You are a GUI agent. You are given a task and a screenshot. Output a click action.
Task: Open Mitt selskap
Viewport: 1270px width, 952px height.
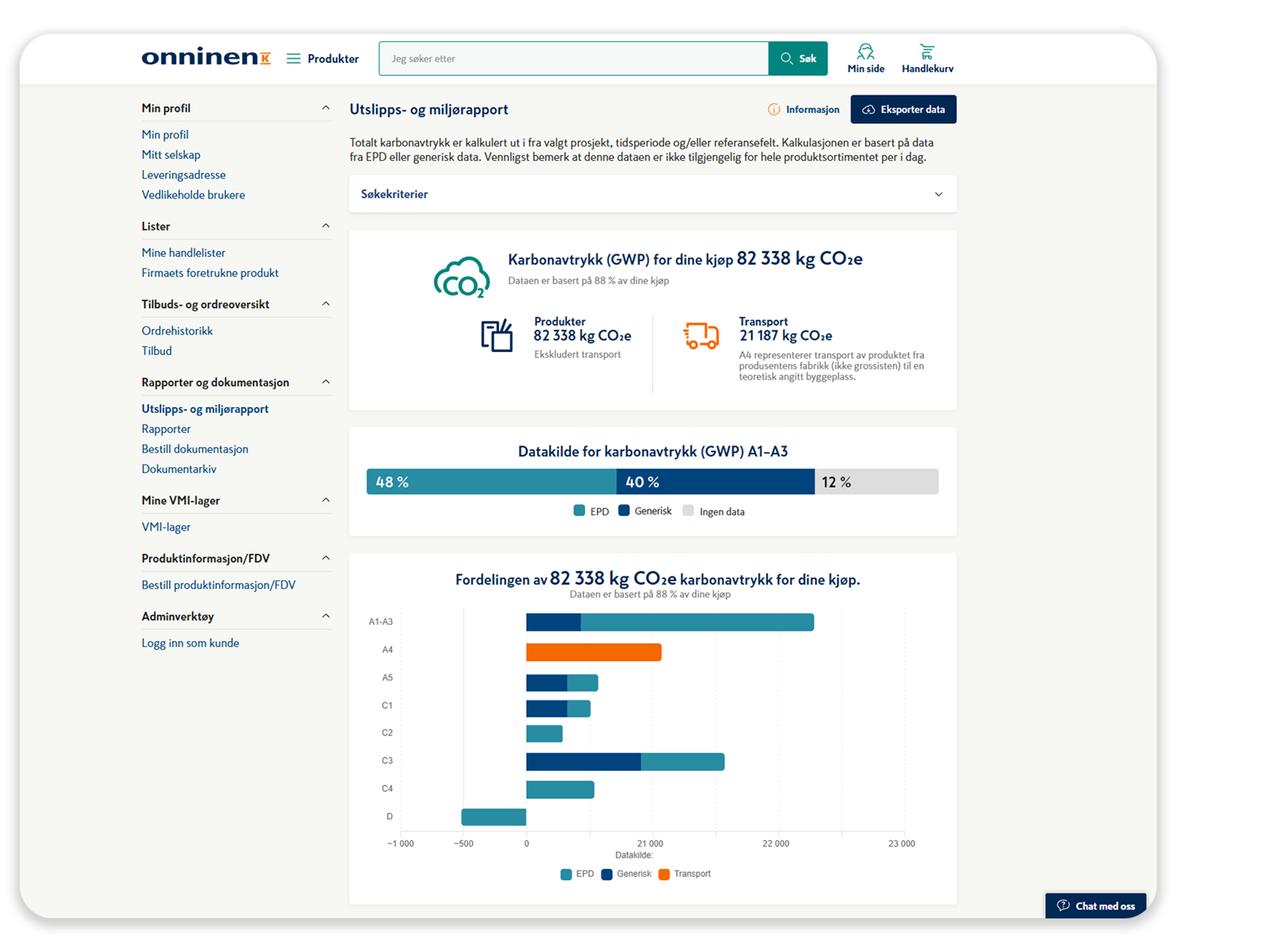171,155
